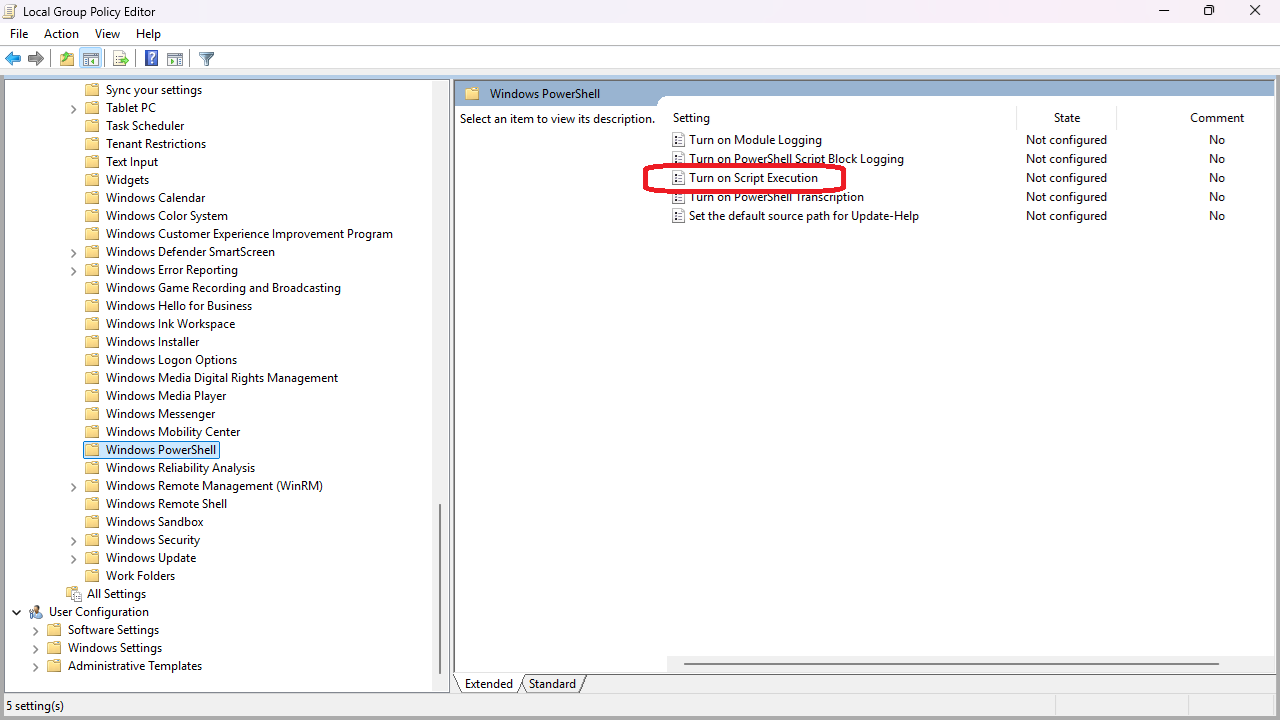Select Windows Media Digital Rights Management
This screenshot has width=1280, height=720.
point(222,378)
